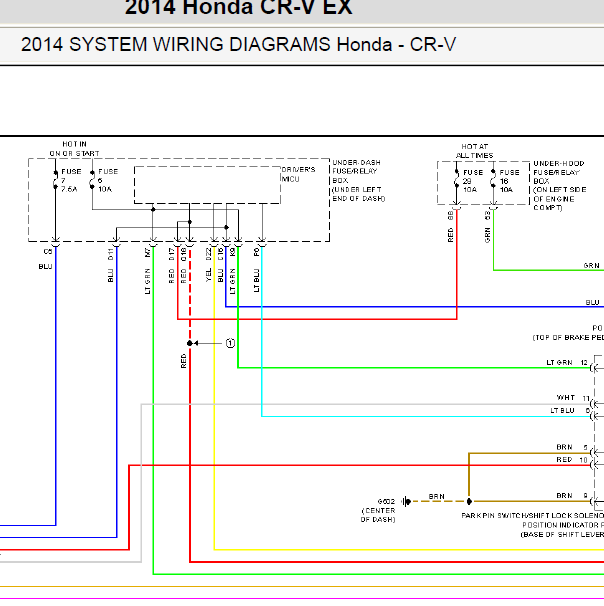The height and width of the screenshot is (606, 604).
Task: Select the Fuse 18 10A label
Action: coord(509,181)
